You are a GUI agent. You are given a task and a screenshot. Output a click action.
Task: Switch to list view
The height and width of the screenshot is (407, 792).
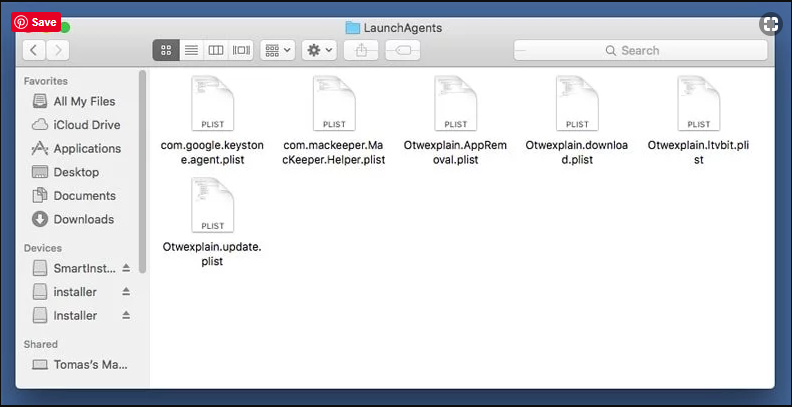(x=191, y=50)
